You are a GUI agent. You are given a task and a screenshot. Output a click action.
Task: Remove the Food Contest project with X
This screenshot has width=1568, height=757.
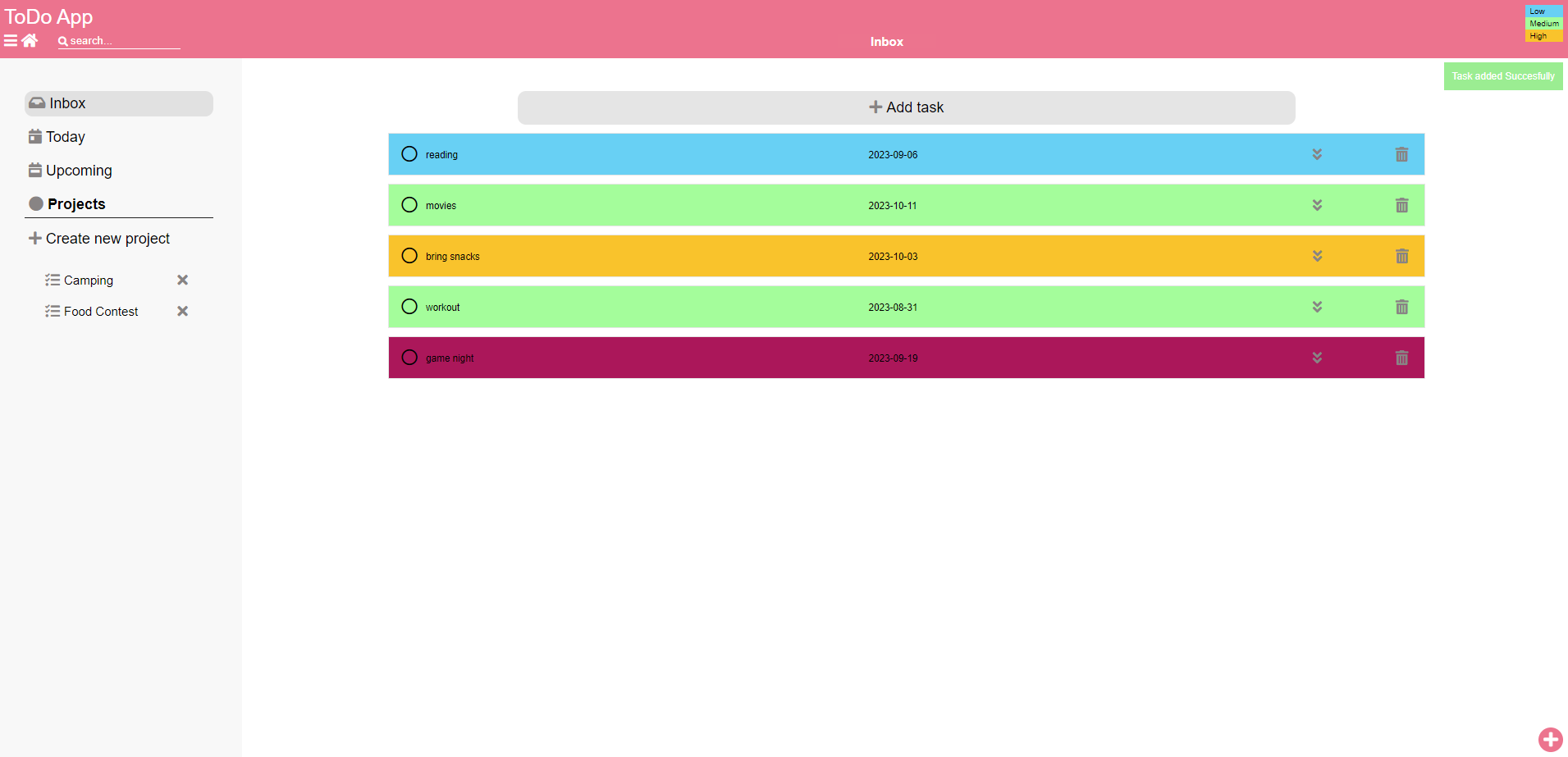(183, 311)
